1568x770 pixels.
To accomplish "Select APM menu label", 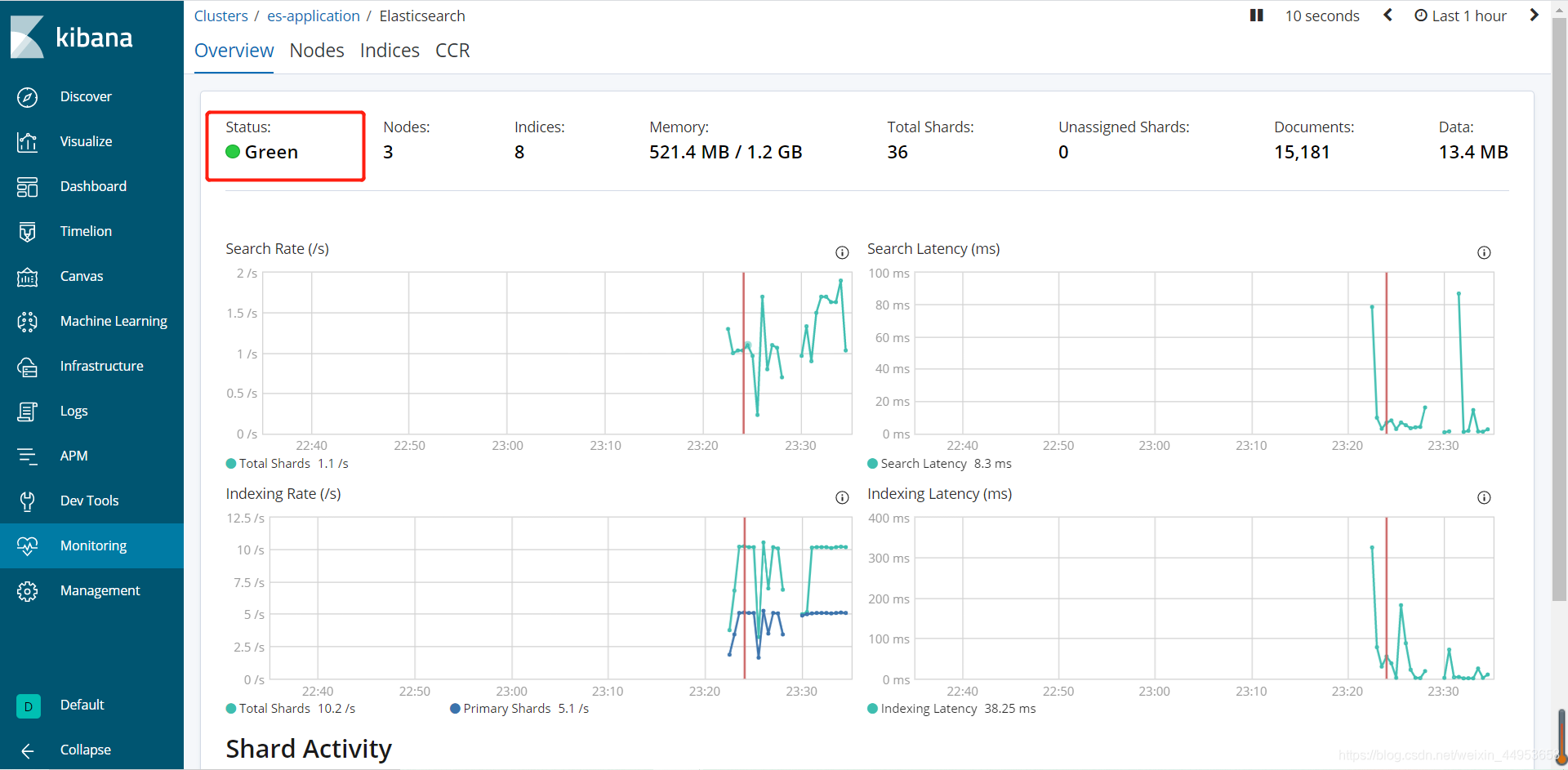I will [x=73, y=456].
